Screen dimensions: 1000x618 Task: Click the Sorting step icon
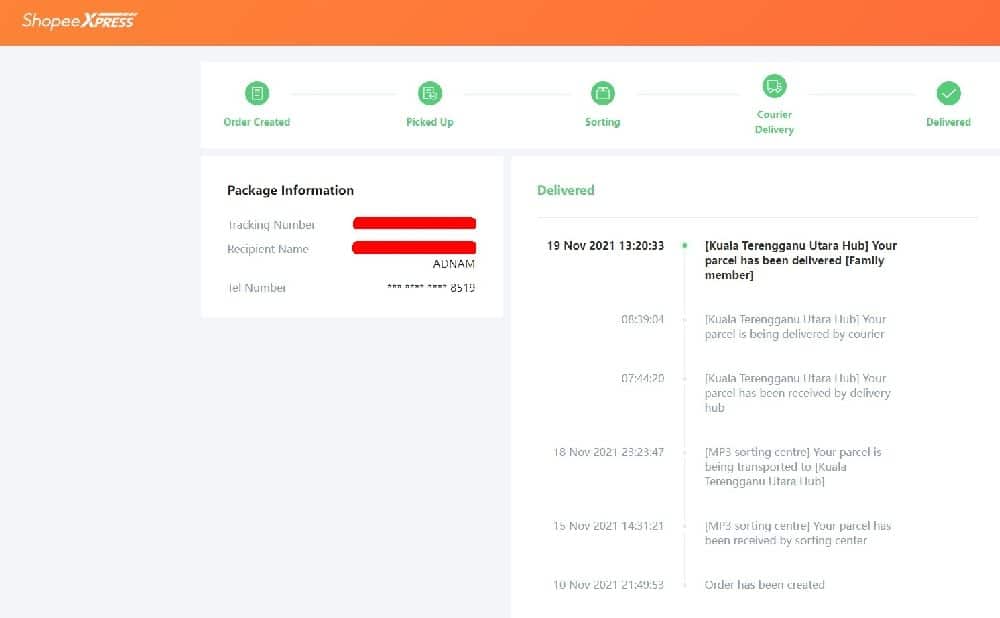point(602,93)
